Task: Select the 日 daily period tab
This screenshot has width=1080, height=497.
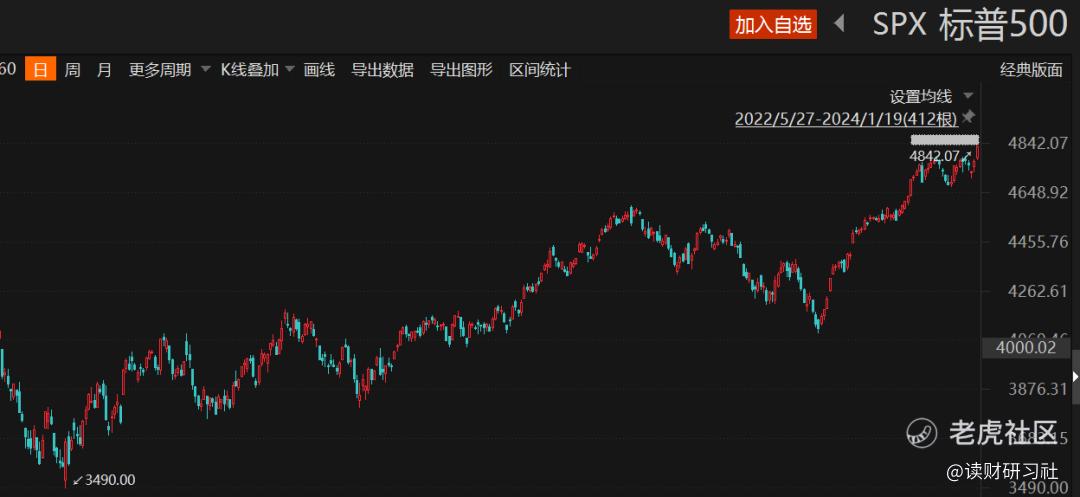Action: [41, 70]
